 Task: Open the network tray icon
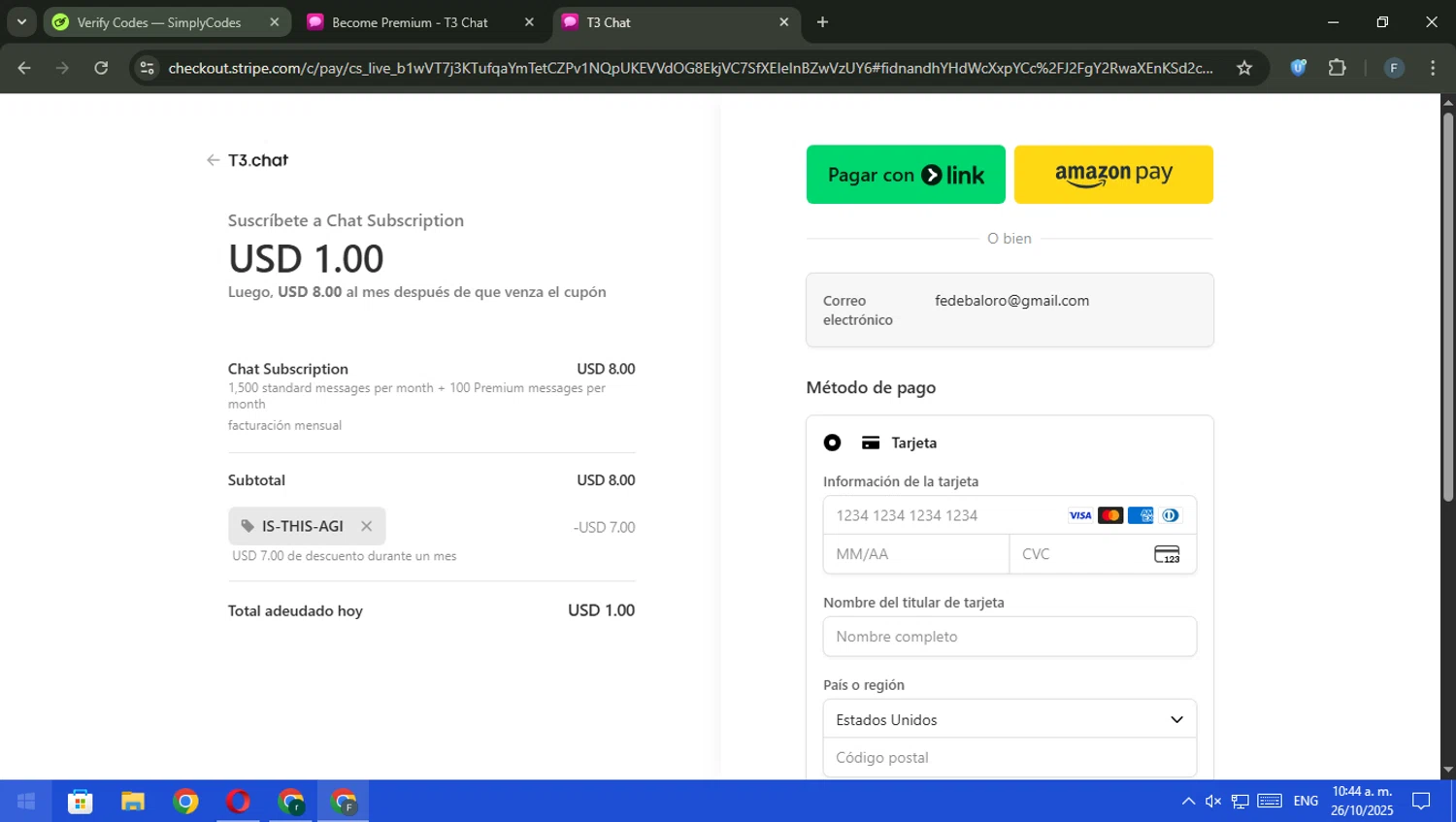coord(1241,802)
